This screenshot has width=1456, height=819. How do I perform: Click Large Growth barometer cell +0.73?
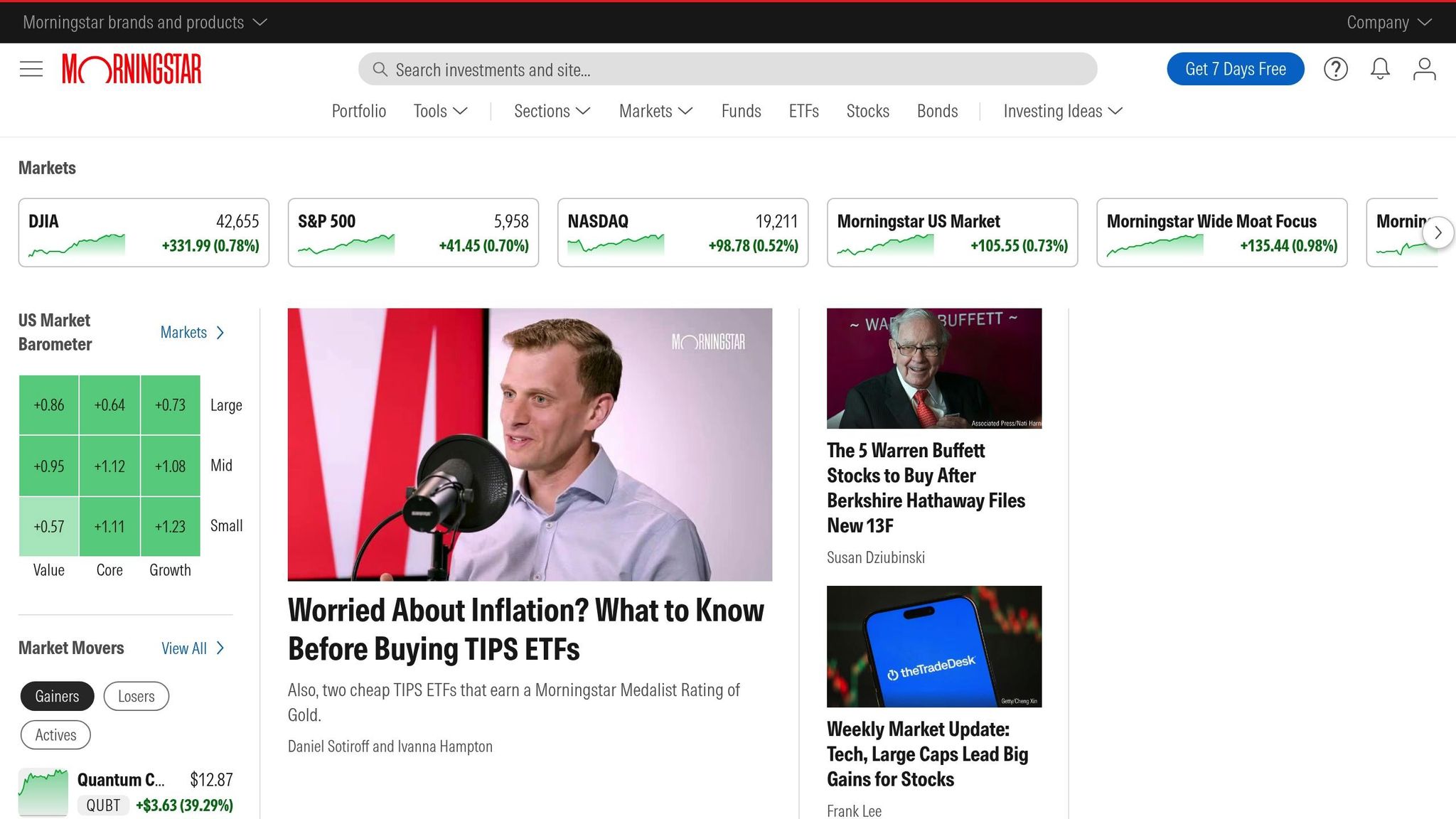(171, 405)
